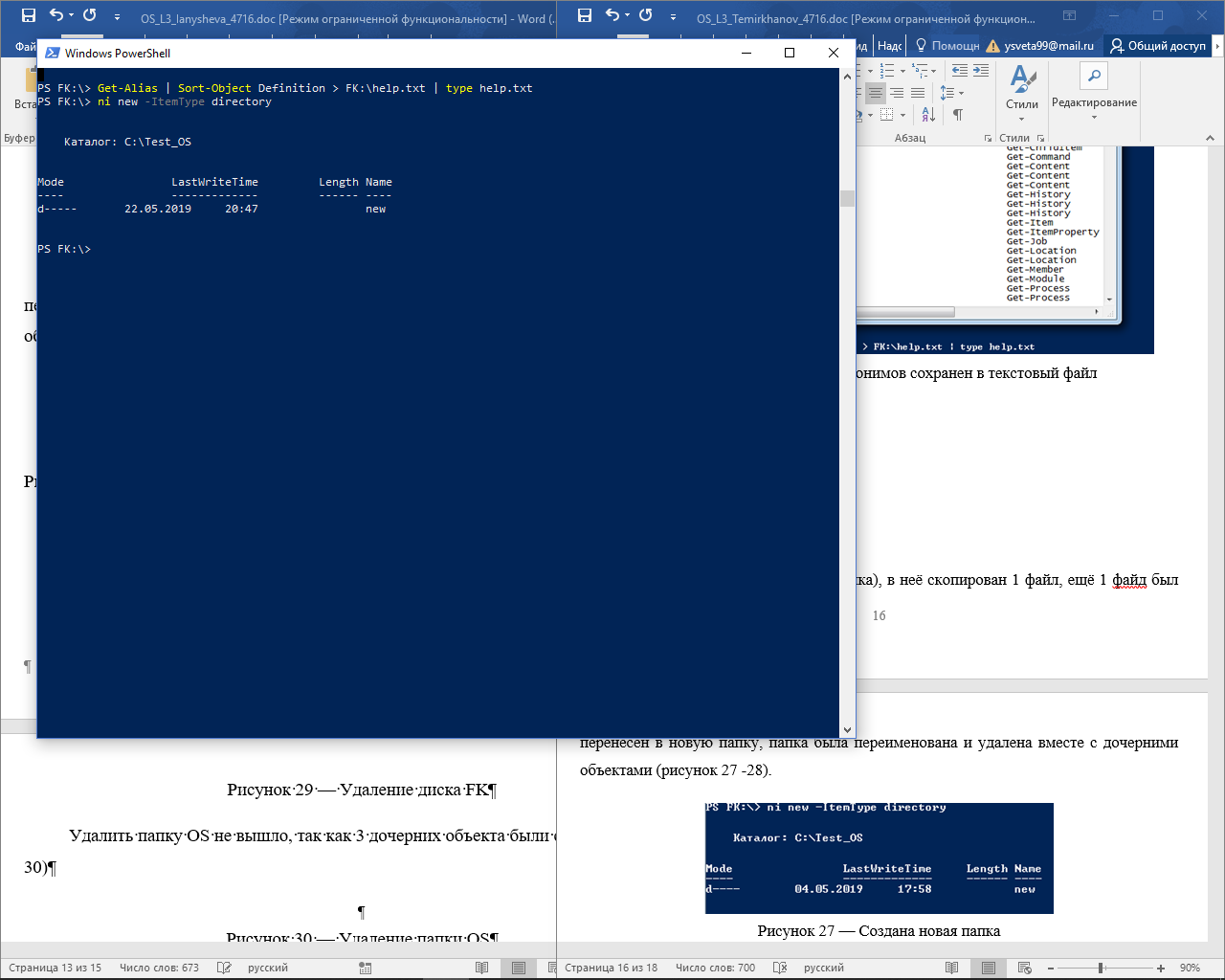The image size is (1225, 980).
Task: Open the Надстройки ribbon tab
Action: 889,45
